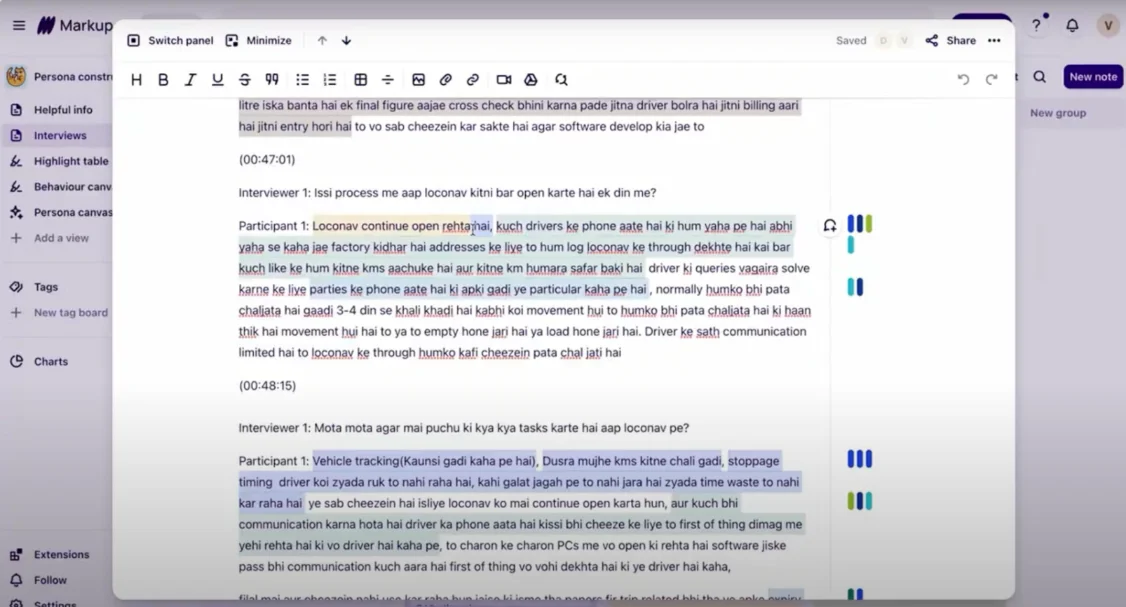This screenshot has height=607, width=1126.
Task: Click tag color bars beside kar raha hai line
Action: pyautogui.click(x=860, y=501)
